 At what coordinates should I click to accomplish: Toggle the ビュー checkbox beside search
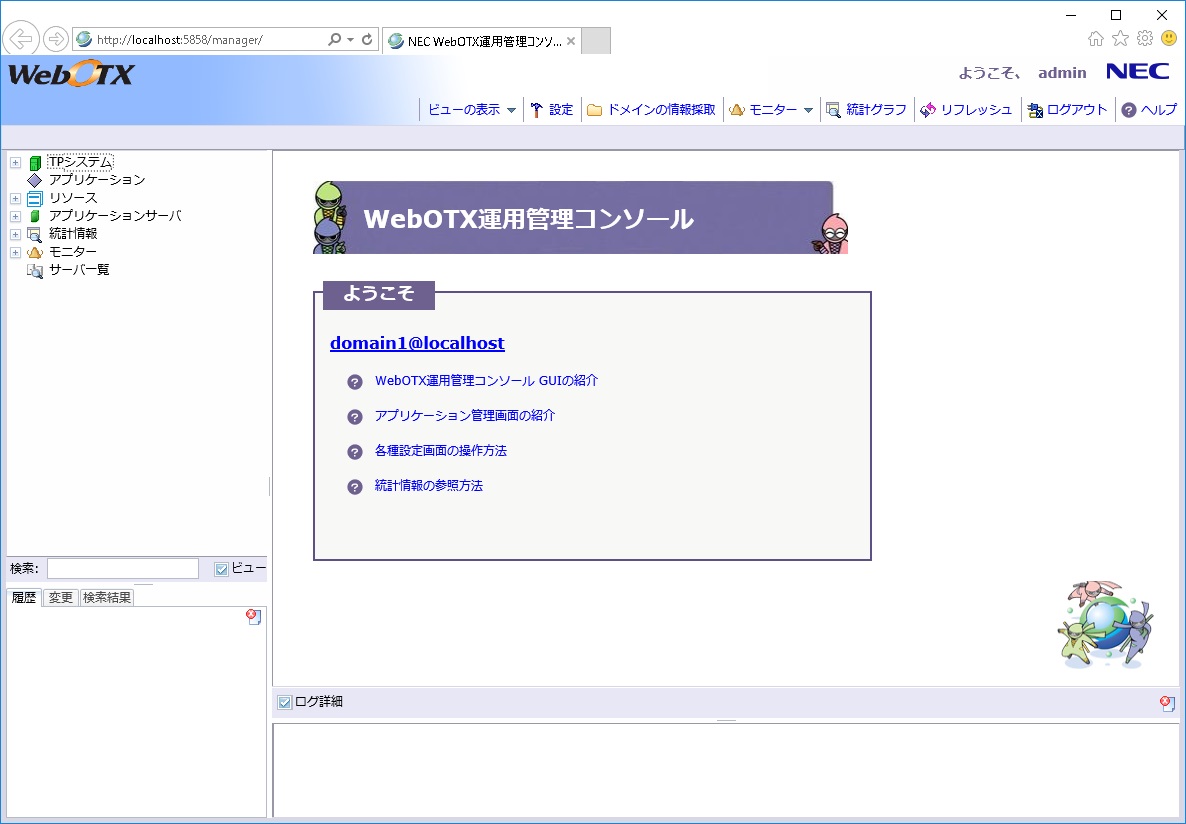point(222,569)
